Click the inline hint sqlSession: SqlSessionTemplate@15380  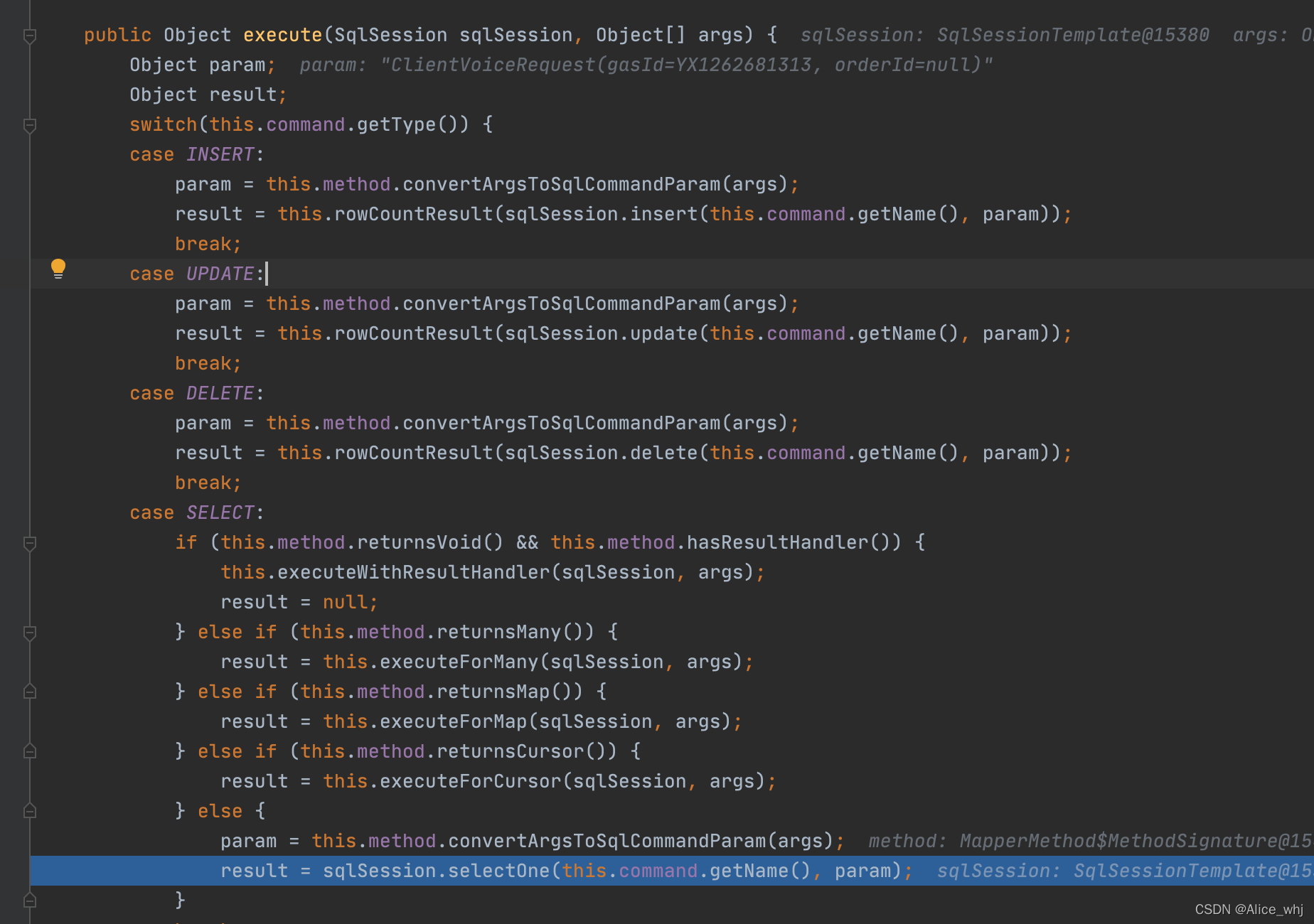pos(1005,35)
